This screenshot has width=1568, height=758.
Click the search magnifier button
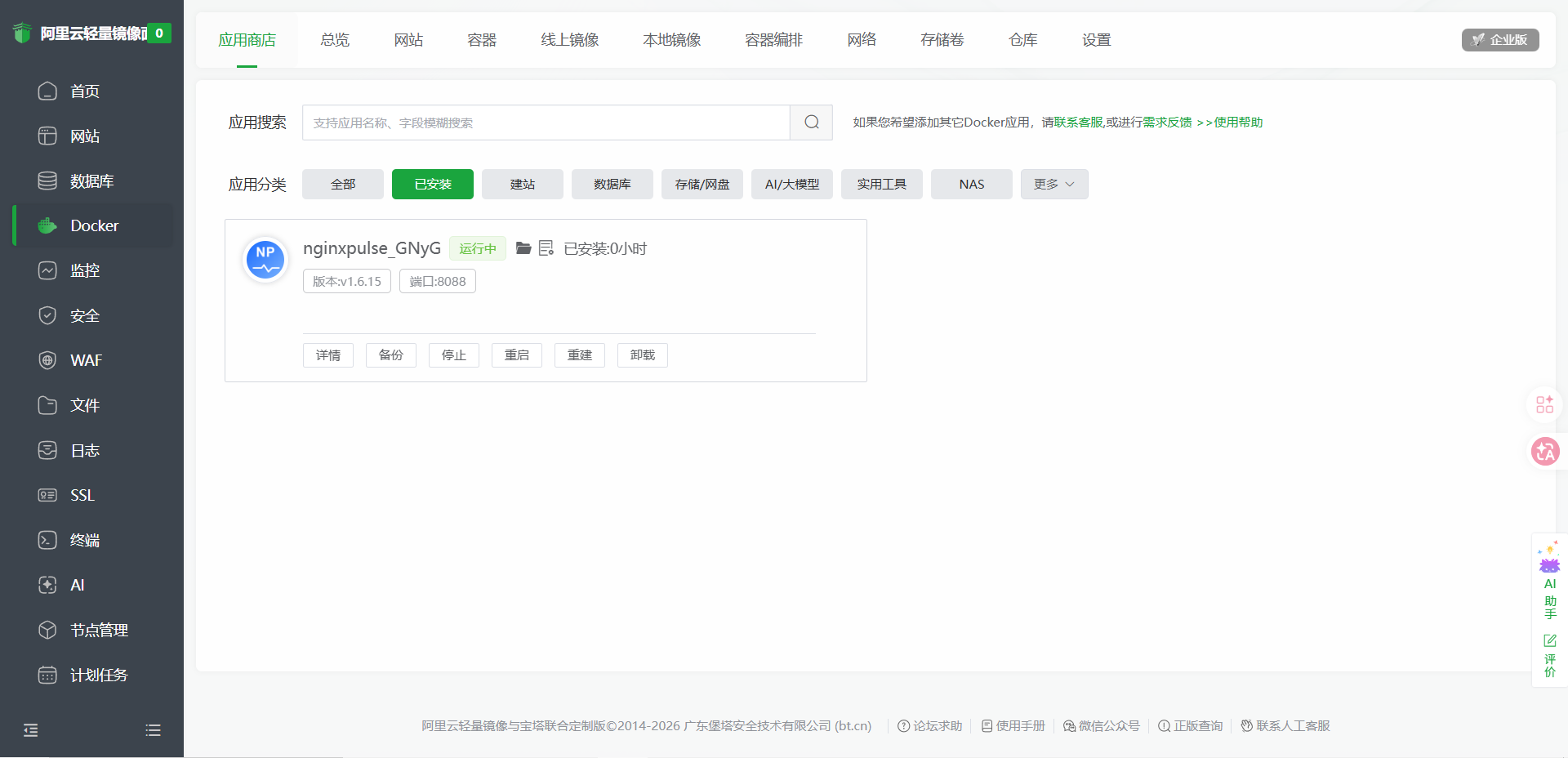(811, 123)
